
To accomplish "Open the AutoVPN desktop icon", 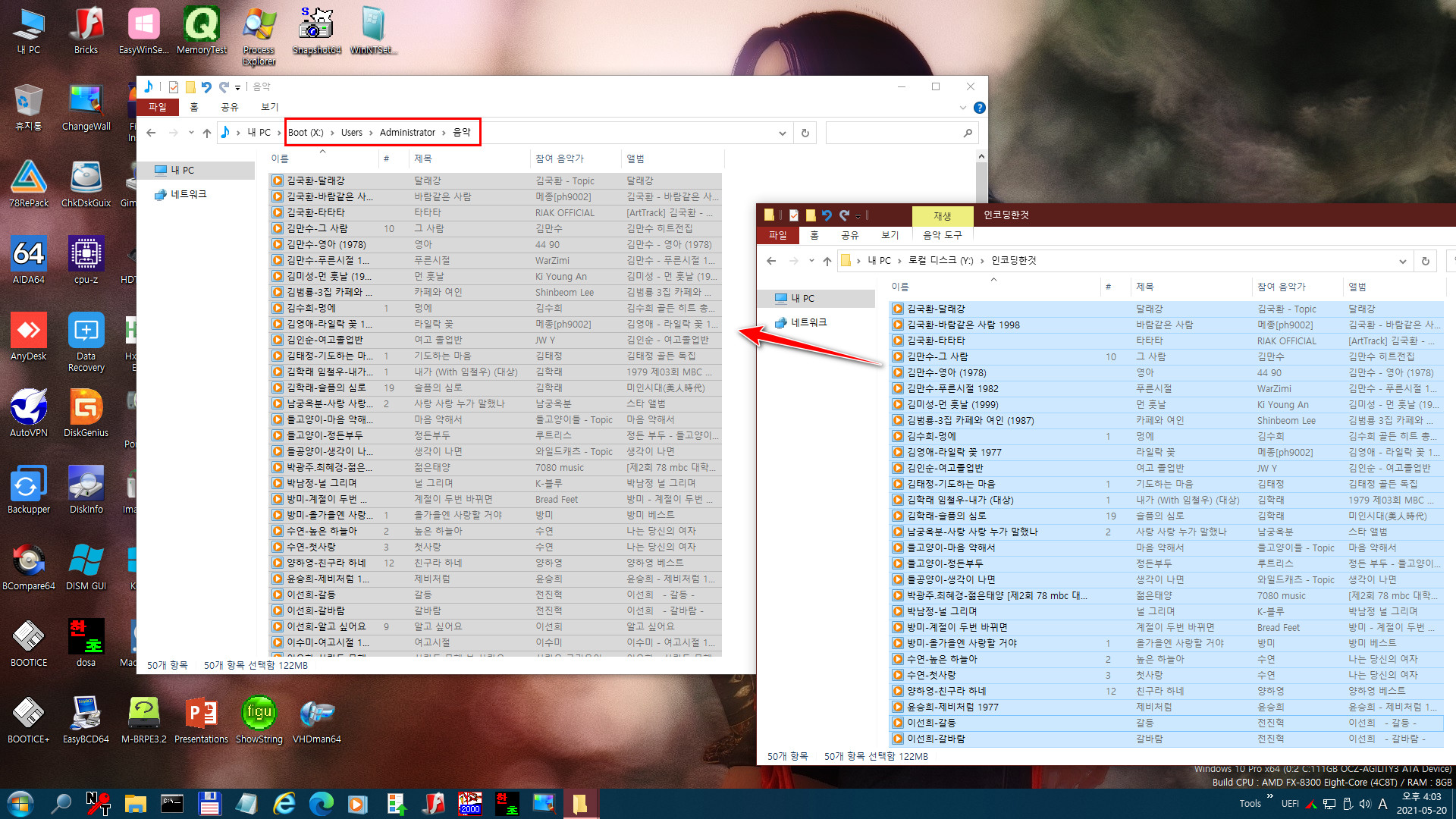I will [29, 414].
